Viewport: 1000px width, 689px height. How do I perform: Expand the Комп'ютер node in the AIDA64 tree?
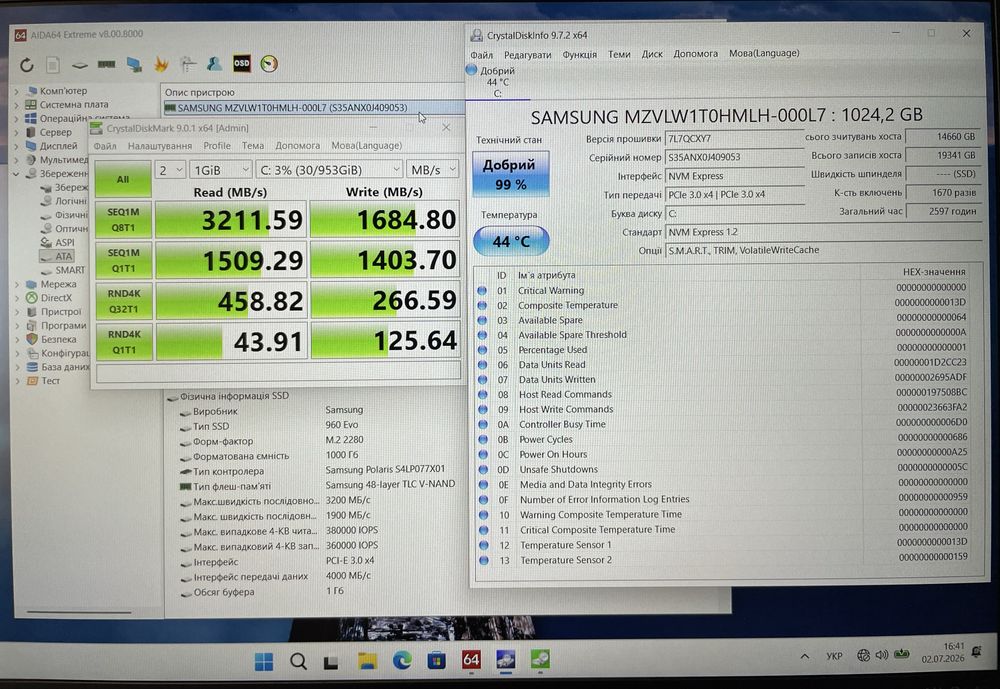17,91
